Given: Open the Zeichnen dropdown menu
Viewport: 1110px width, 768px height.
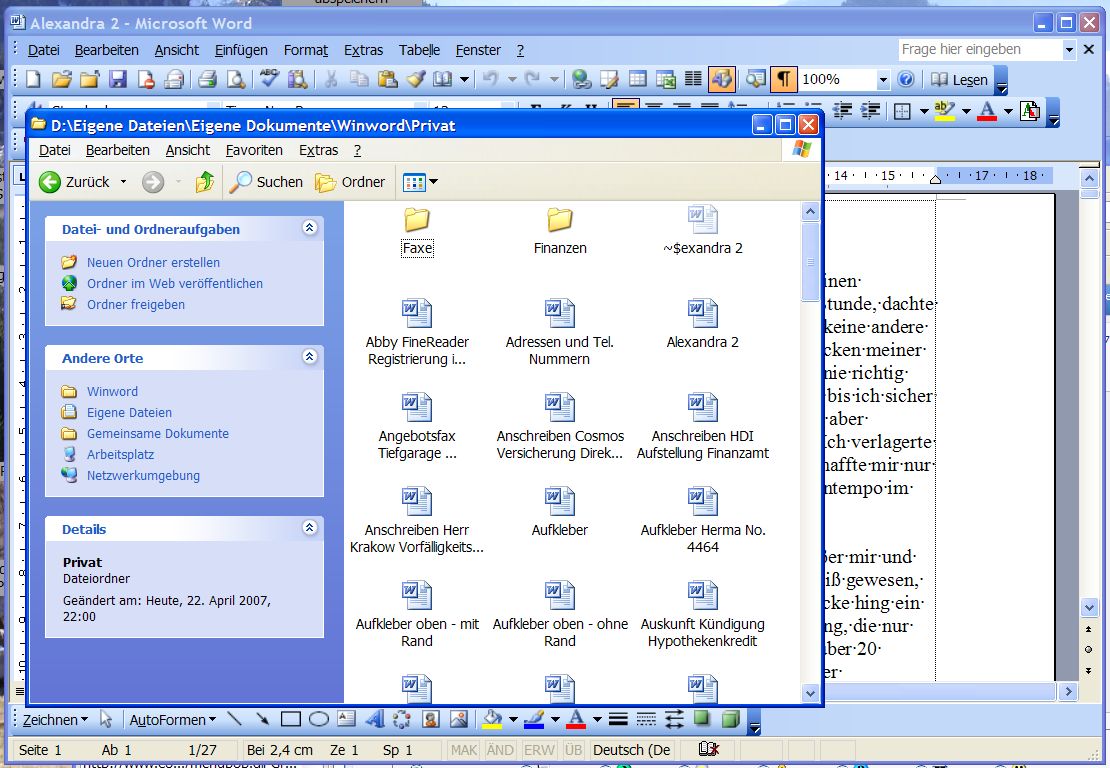Looking at the screenshot, I should click(x=55, y=720).
